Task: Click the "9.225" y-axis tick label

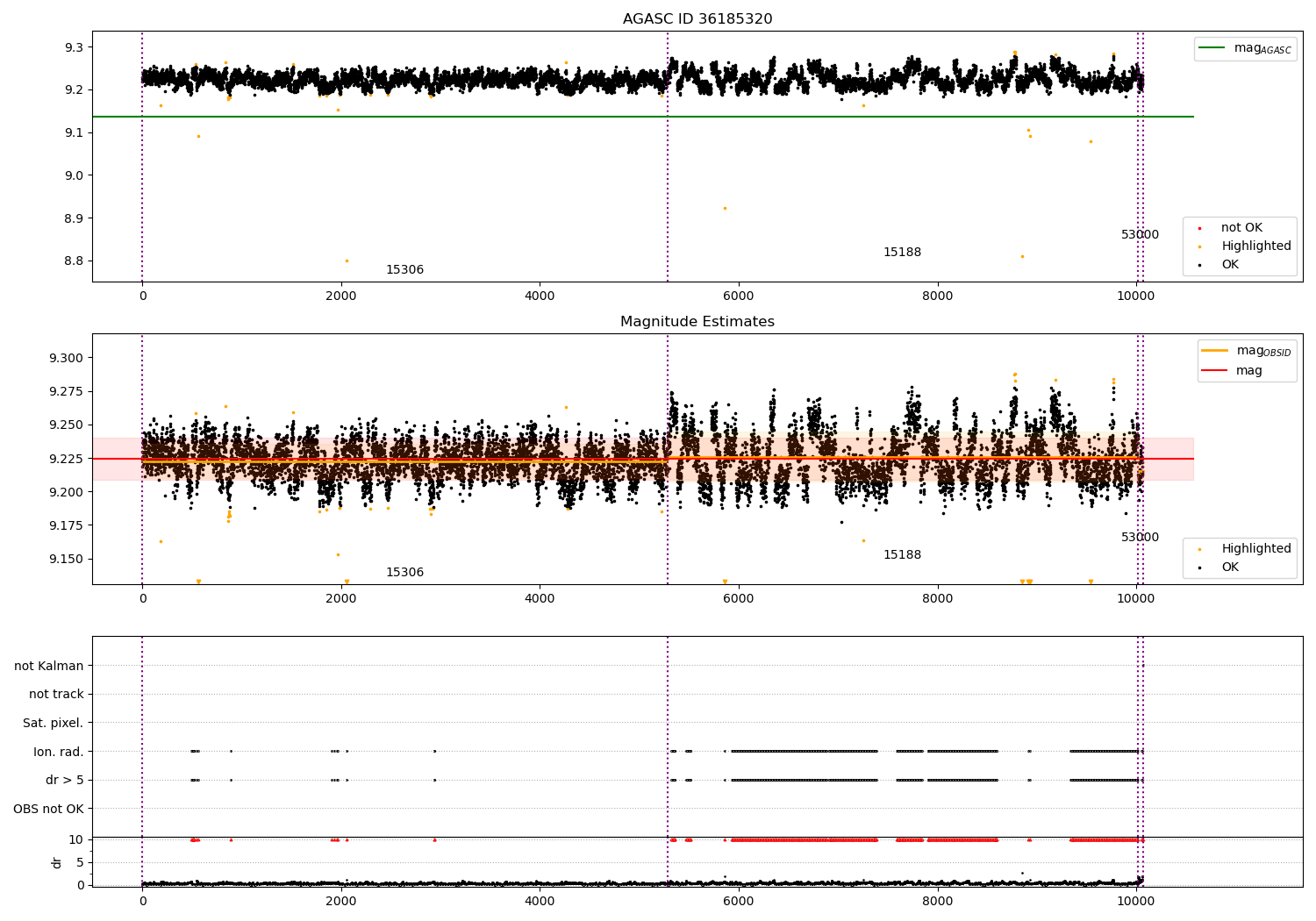Action: click(x=67, y=459)
